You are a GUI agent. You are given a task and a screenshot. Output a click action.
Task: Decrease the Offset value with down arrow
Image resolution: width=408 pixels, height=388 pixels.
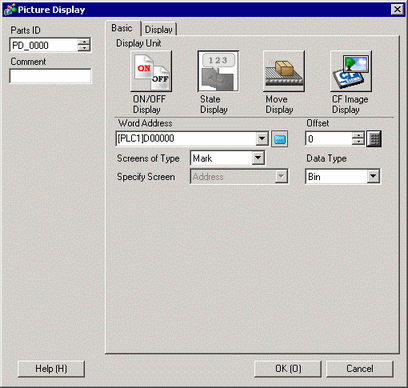tap(358, 142)
